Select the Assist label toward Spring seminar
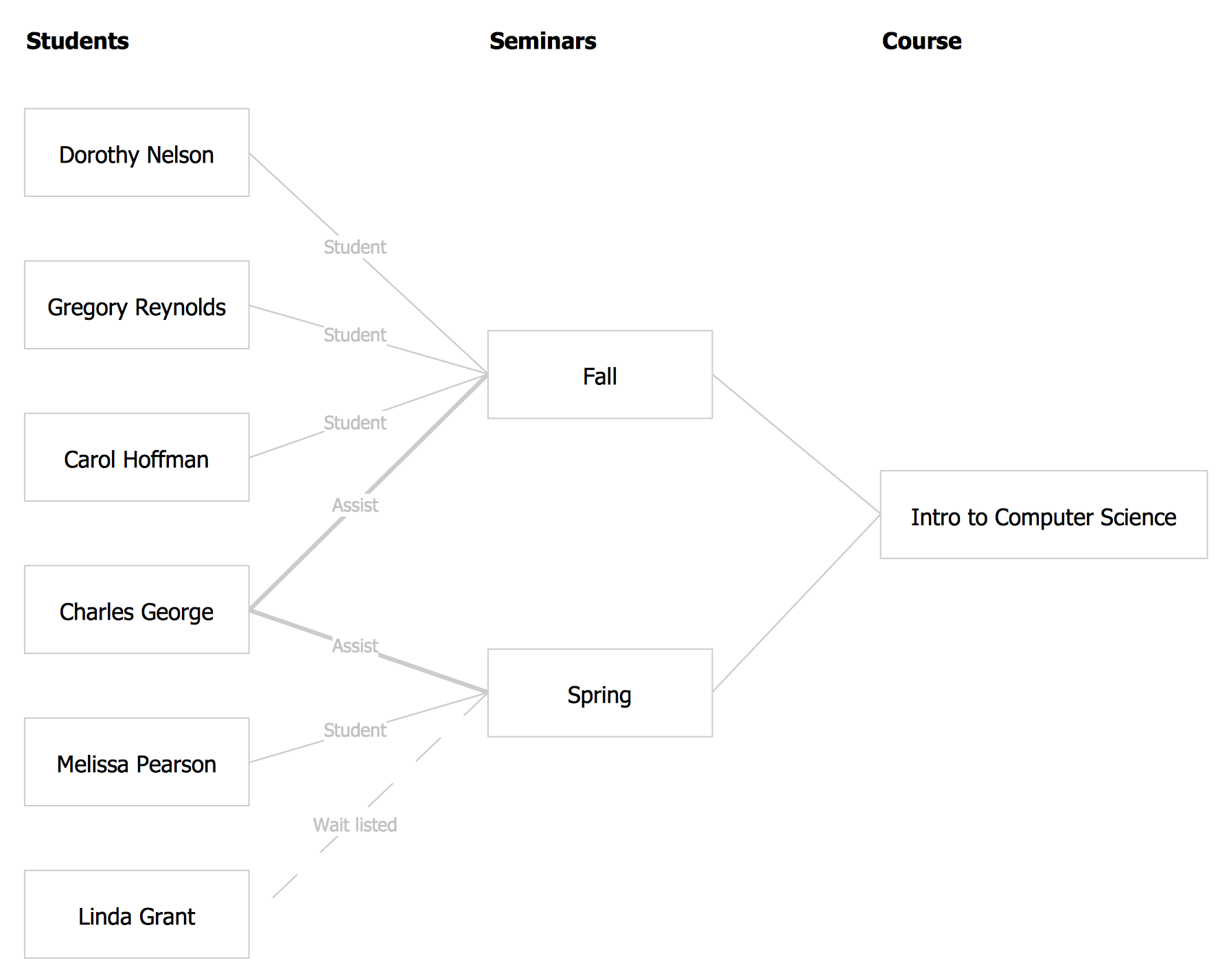The width and height of the screenshot is (1229, 980). [x=355, y=646]
